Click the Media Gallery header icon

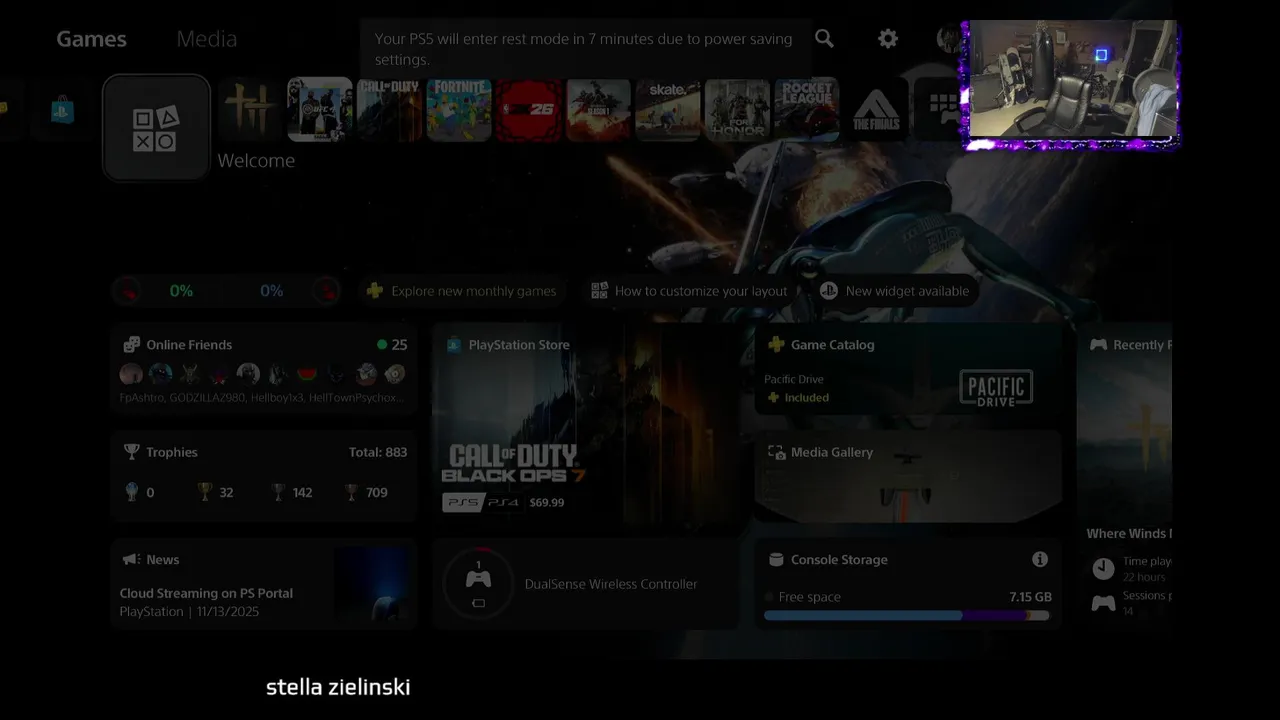click(776, 452)
